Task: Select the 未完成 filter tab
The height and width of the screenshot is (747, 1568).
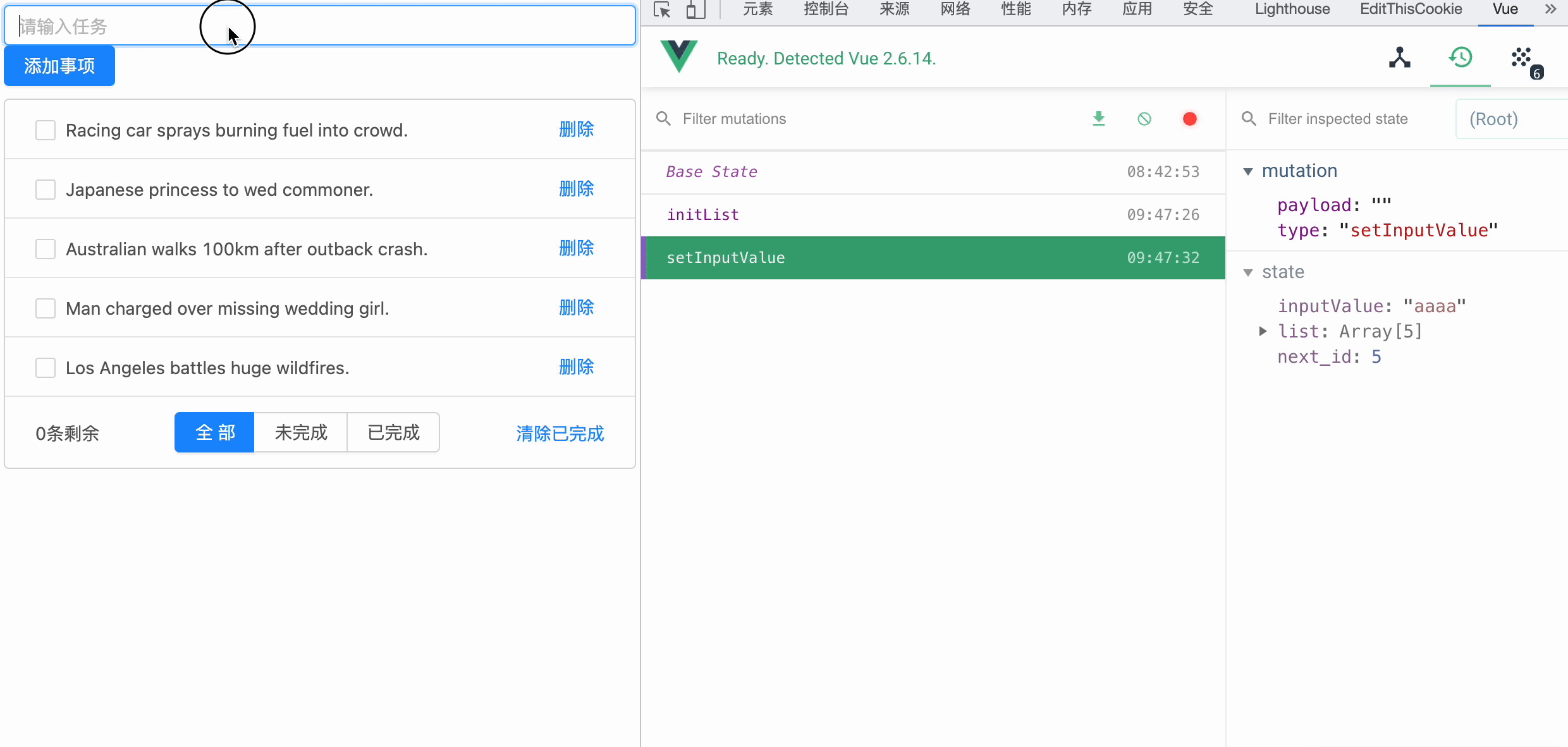Action: click(x=300, y=433)
